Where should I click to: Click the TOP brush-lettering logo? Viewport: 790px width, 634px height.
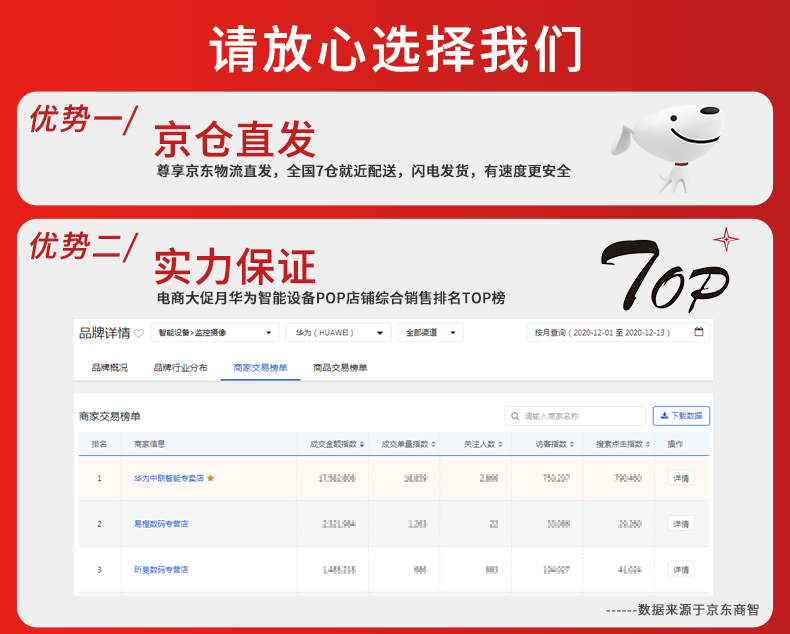[x=665, y=275]
